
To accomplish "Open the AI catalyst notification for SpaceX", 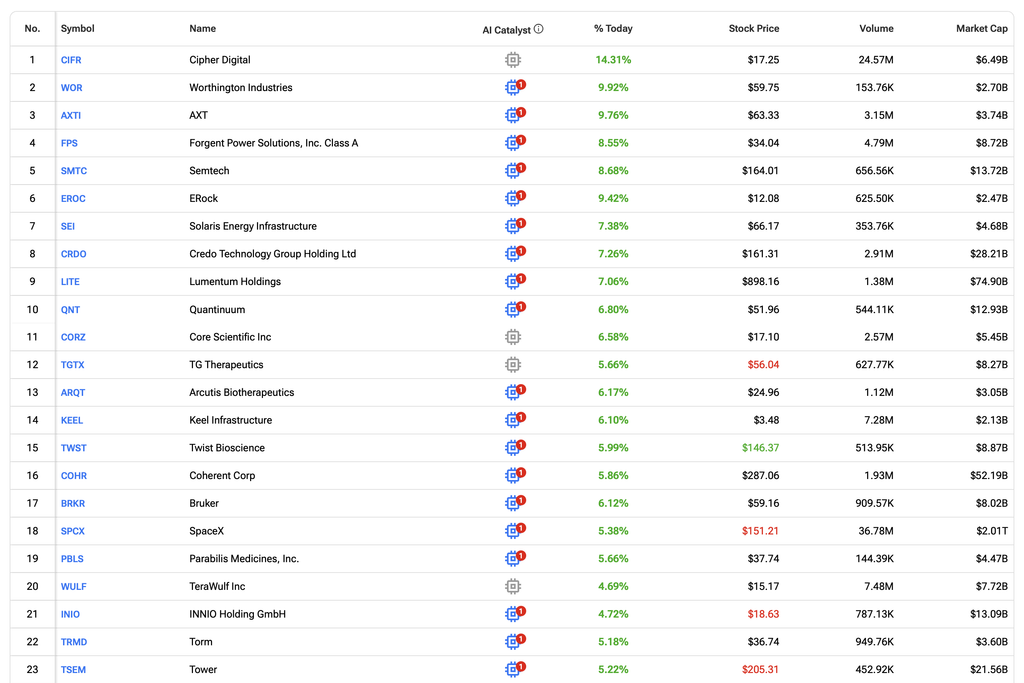I will pos(515,530).
